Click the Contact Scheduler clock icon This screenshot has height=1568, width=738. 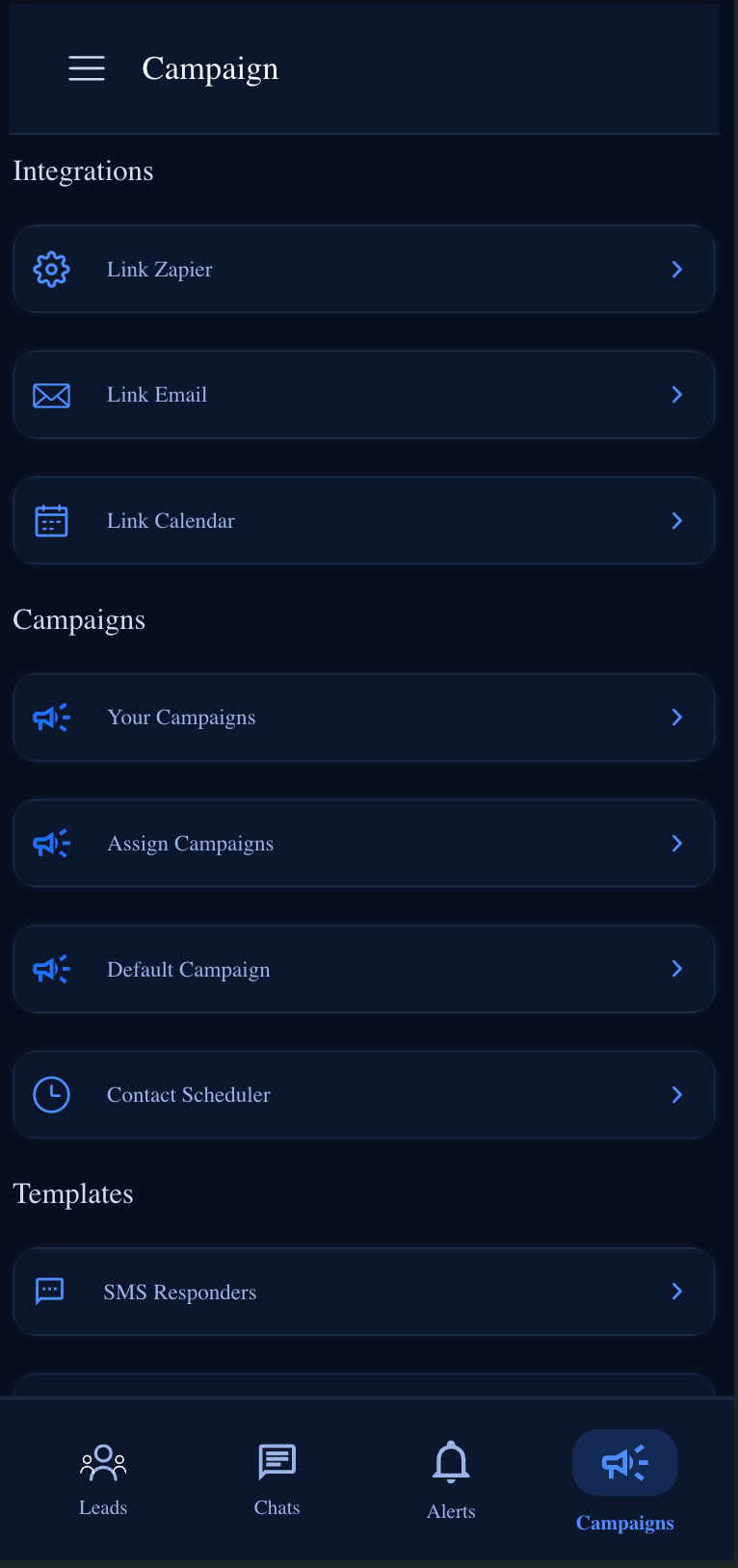click(x=52, y=1095)
